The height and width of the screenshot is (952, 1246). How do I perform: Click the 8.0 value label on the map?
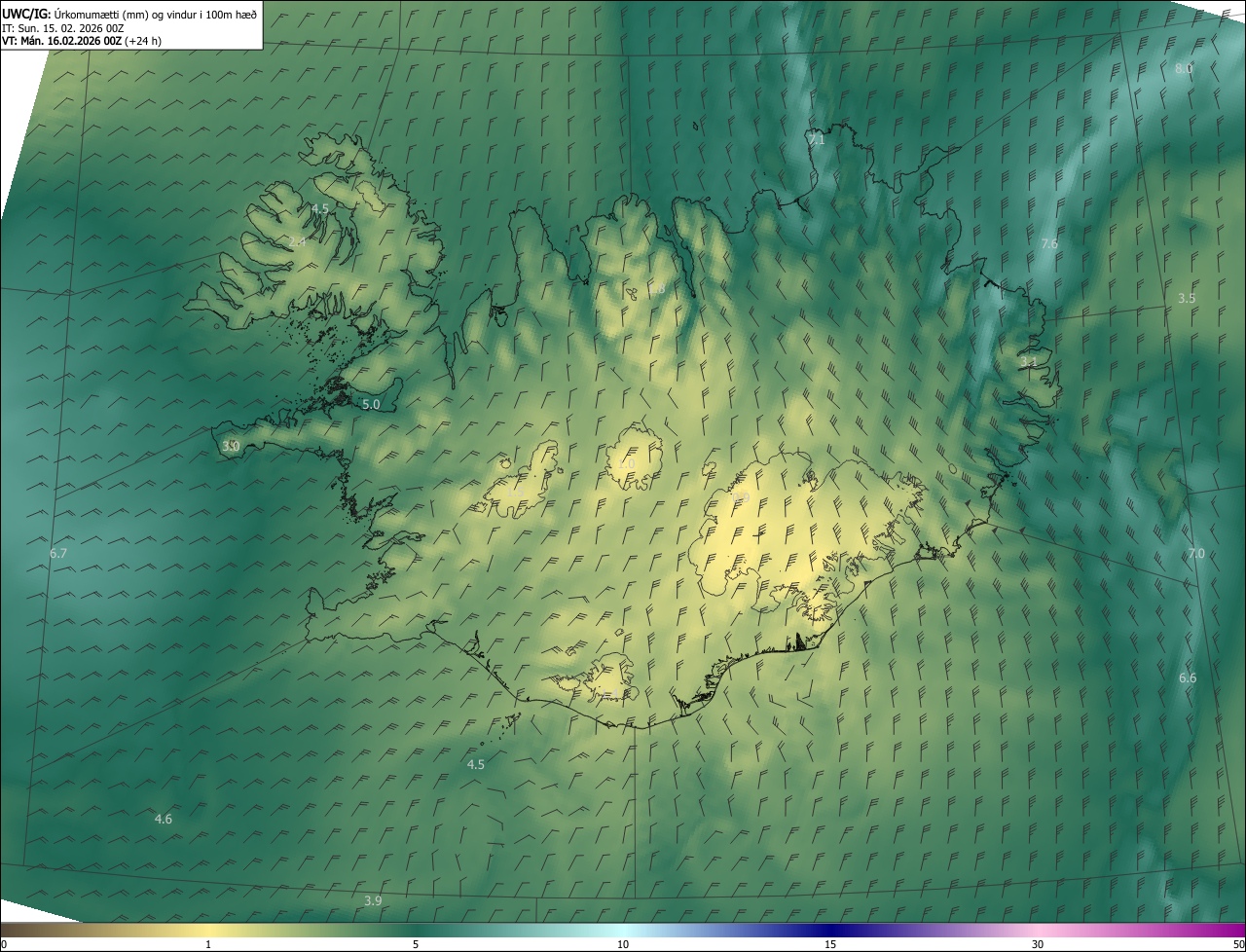tap(1184, 68)
